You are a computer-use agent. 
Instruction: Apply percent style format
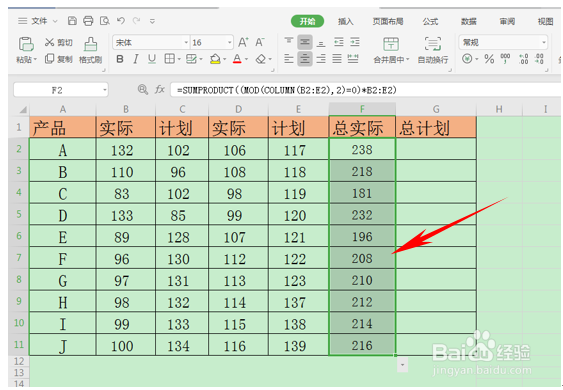tap(489, 59)
